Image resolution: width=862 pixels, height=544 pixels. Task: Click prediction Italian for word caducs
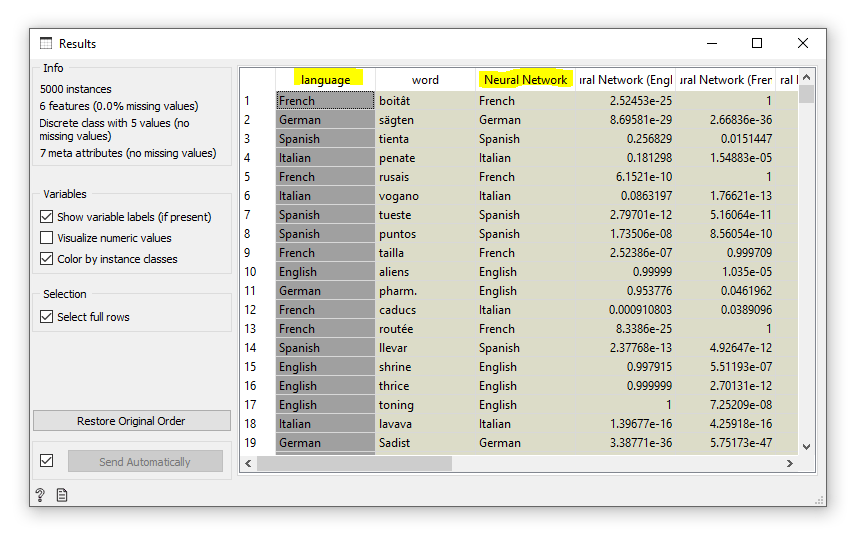tap(525, 310)
